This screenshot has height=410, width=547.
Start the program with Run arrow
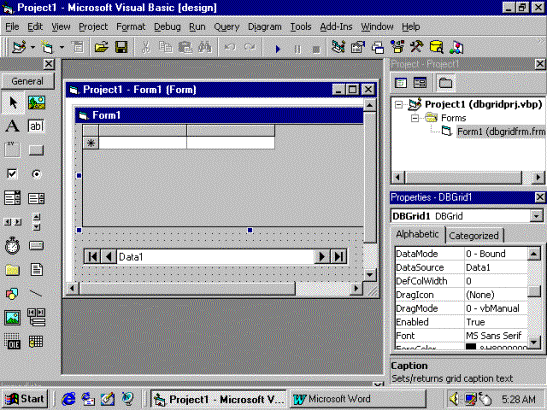pyautogui.click(x=278, y=49)
